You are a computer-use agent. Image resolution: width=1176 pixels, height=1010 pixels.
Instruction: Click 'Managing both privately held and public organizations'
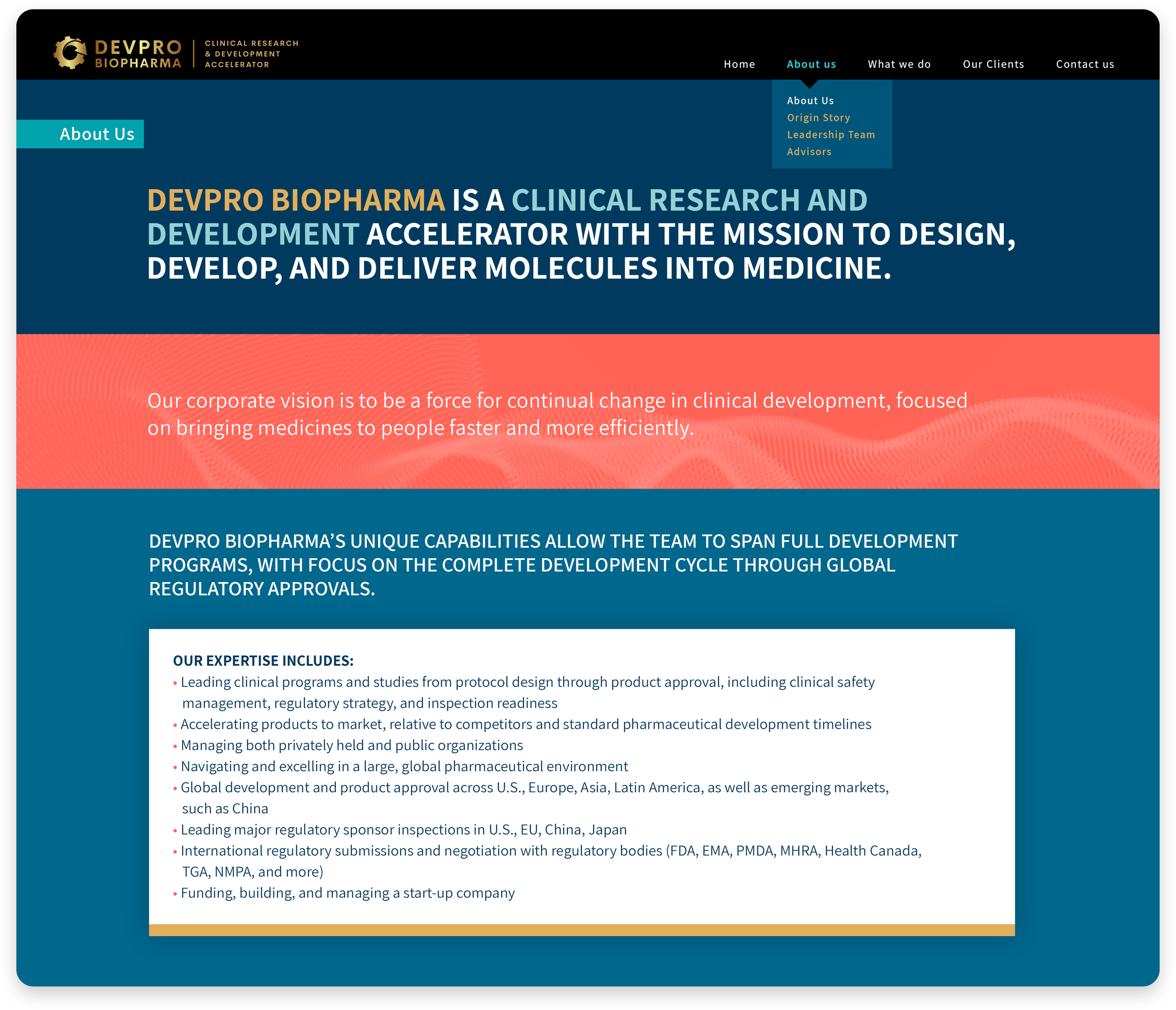[348, 745]
